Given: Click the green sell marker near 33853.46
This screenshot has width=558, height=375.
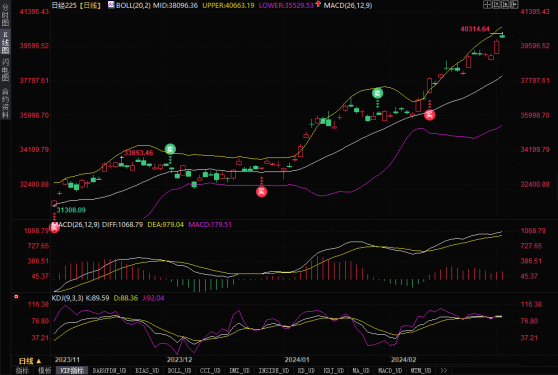Looking at the screenshot, I should point(170,149).
